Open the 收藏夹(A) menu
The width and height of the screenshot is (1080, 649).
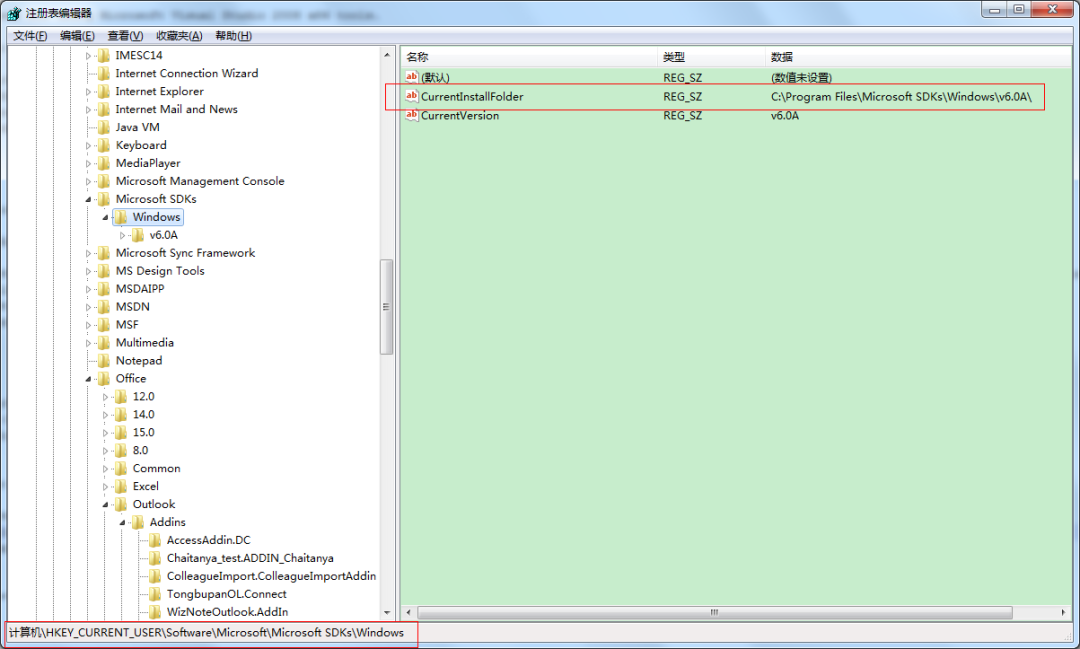click(x=179, y=36)
